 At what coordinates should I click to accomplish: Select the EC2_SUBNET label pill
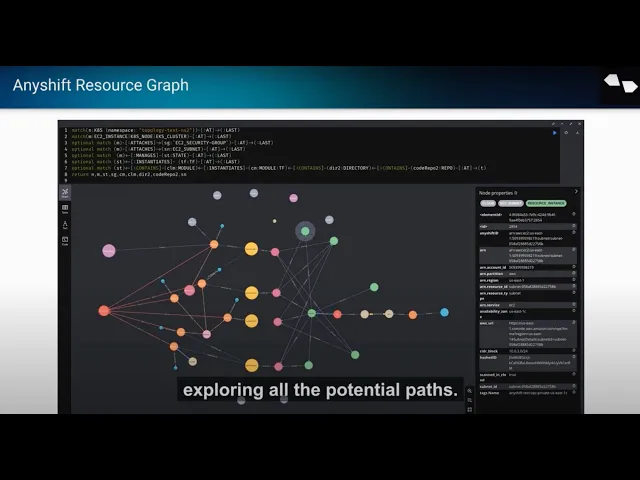(x=511, y=203)
